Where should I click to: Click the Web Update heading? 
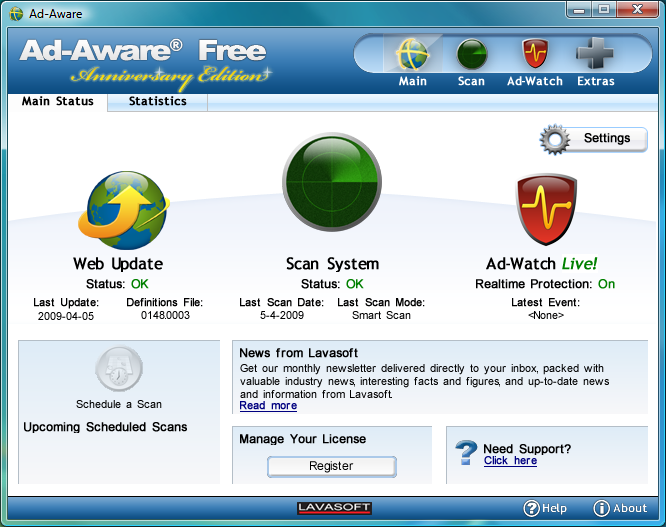[118, 264]
